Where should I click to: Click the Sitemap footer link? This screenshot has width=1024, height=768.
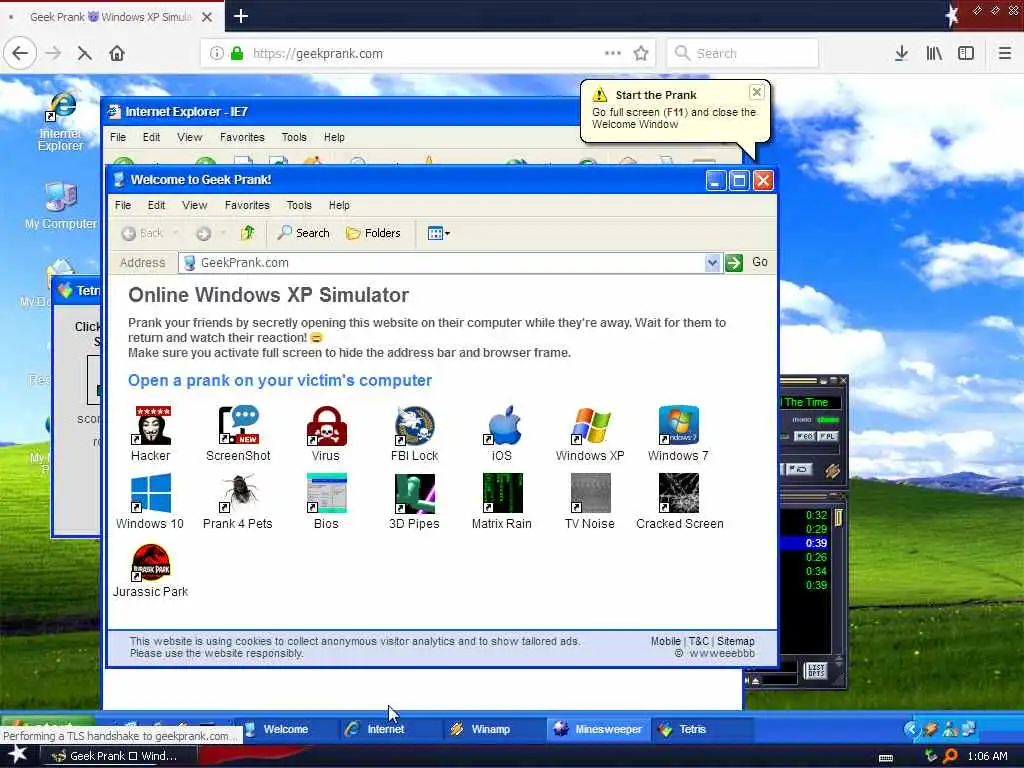736,641
